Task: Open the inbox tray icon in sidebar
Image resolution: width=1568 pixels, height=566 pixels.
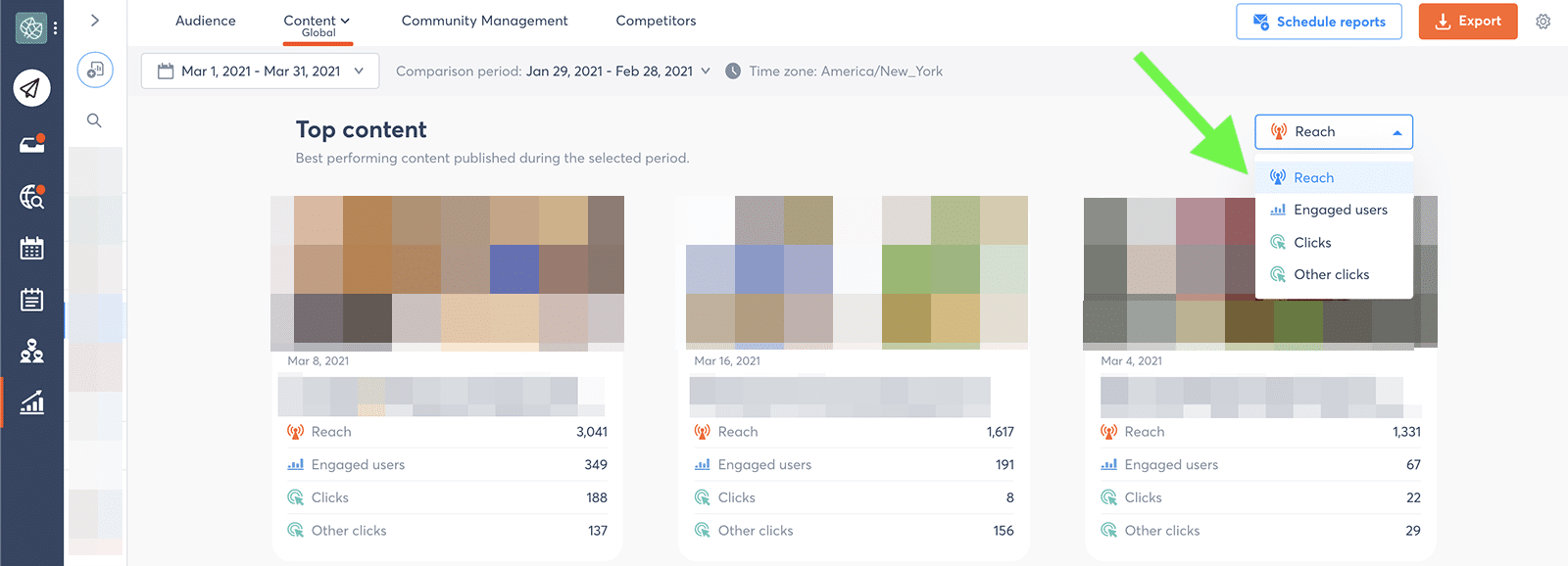Action: [31, 144]
